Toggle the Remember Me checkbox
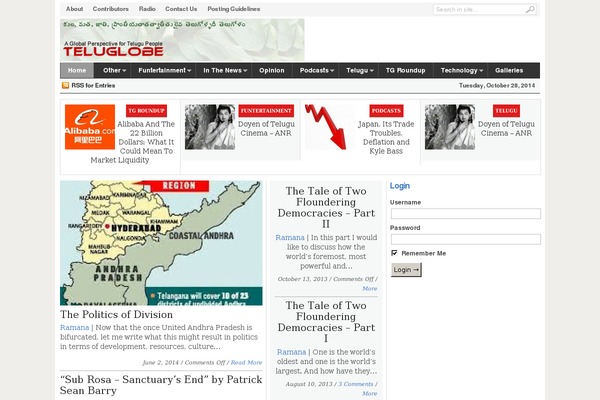This screenshot has height=400, width=600. [x=394, y=253]
